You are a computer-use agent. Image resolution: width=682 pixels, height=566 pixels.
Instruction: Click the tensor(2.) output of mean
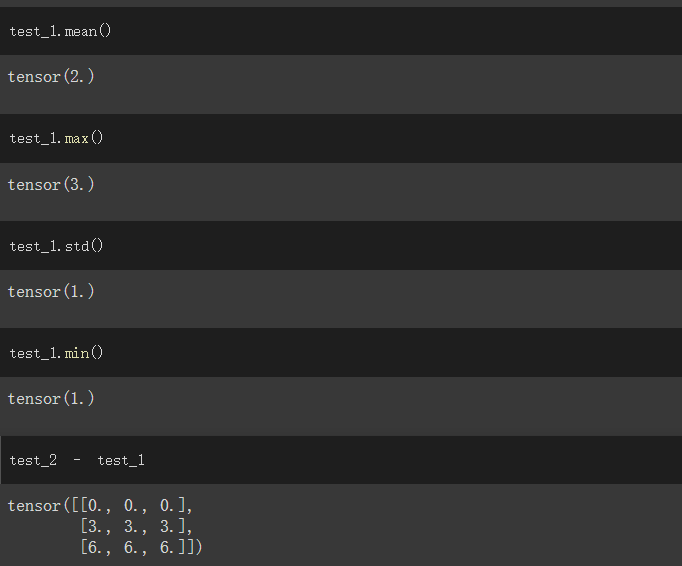coord(51,77)
